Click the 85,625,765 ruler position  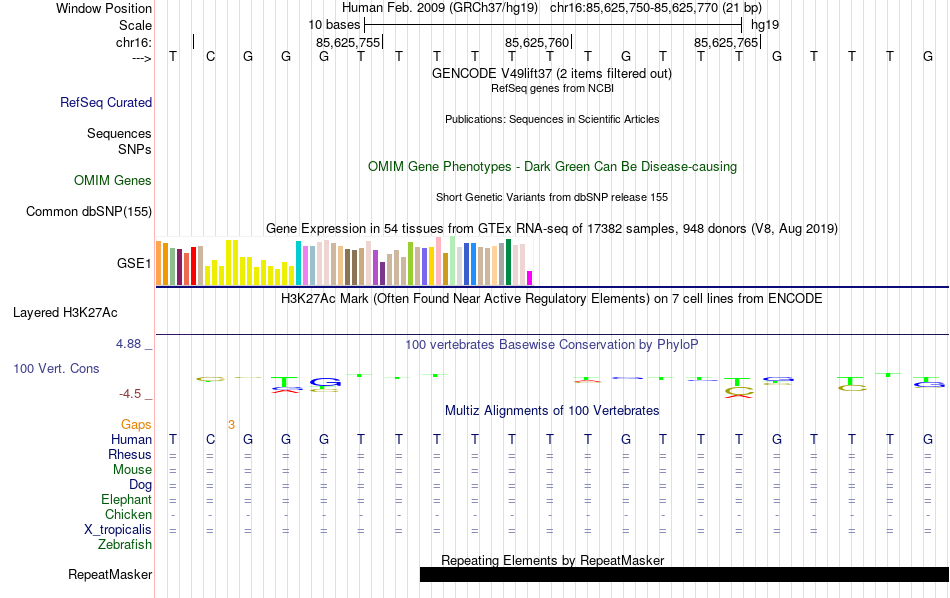coord(726,42)
